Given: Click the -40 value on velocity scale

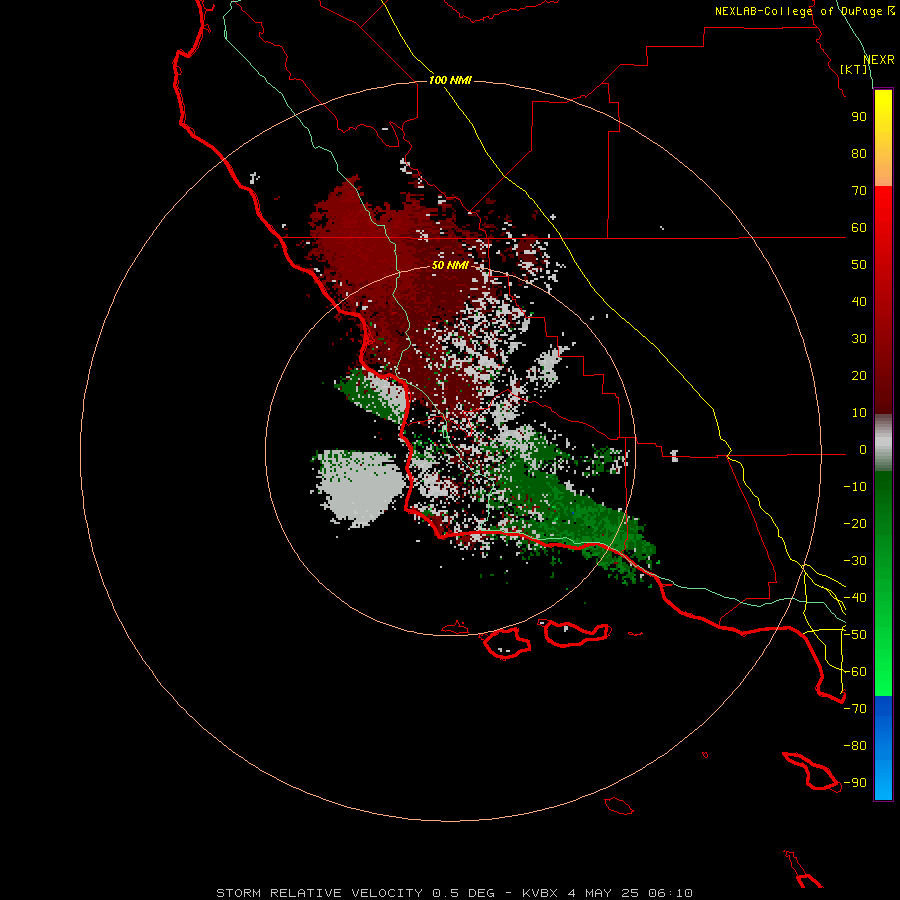Looking at the screenshot, I should tap(855, 598).
